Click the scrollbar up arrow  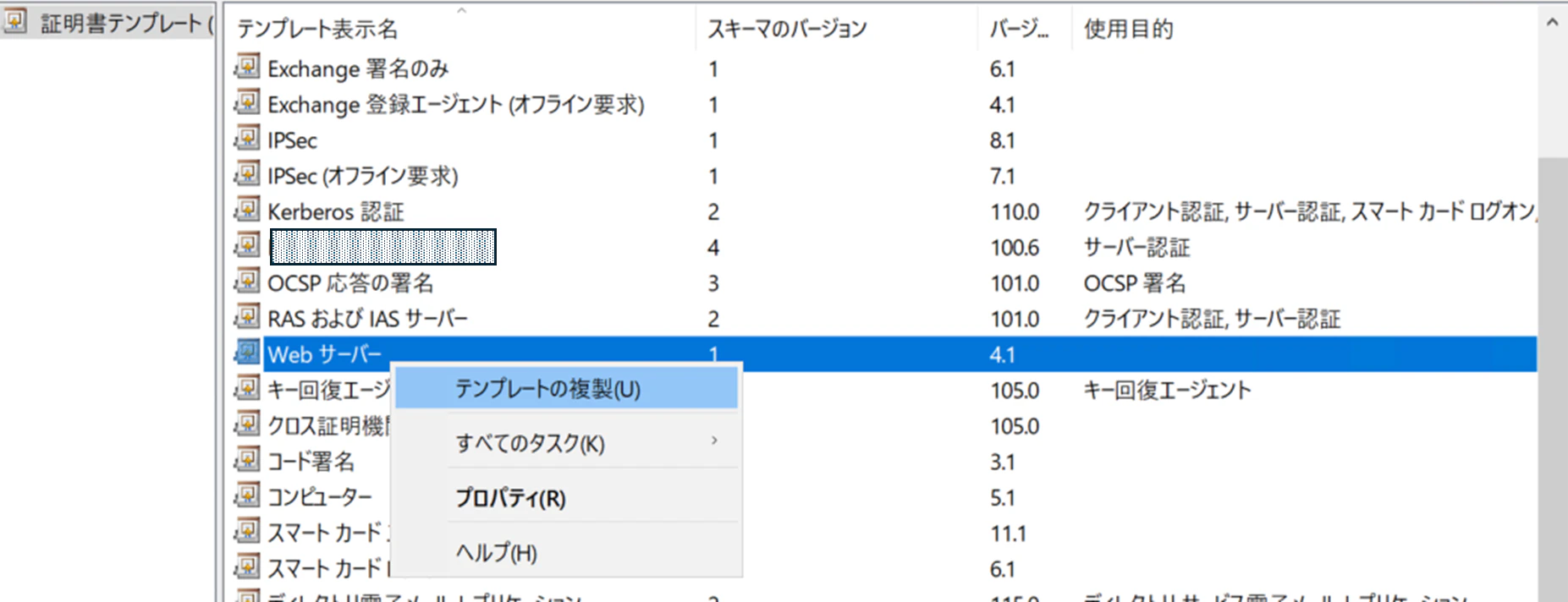(1552, 23)
